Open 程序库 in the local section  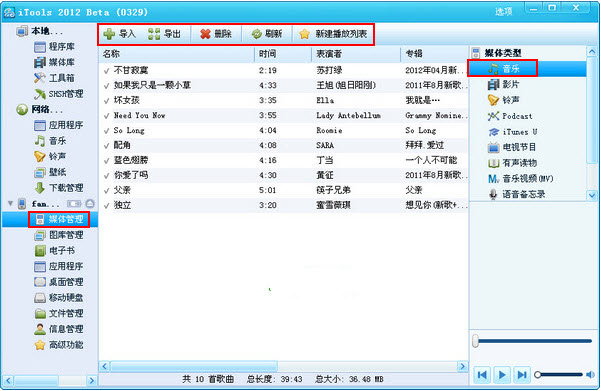[x=54, y=47]
